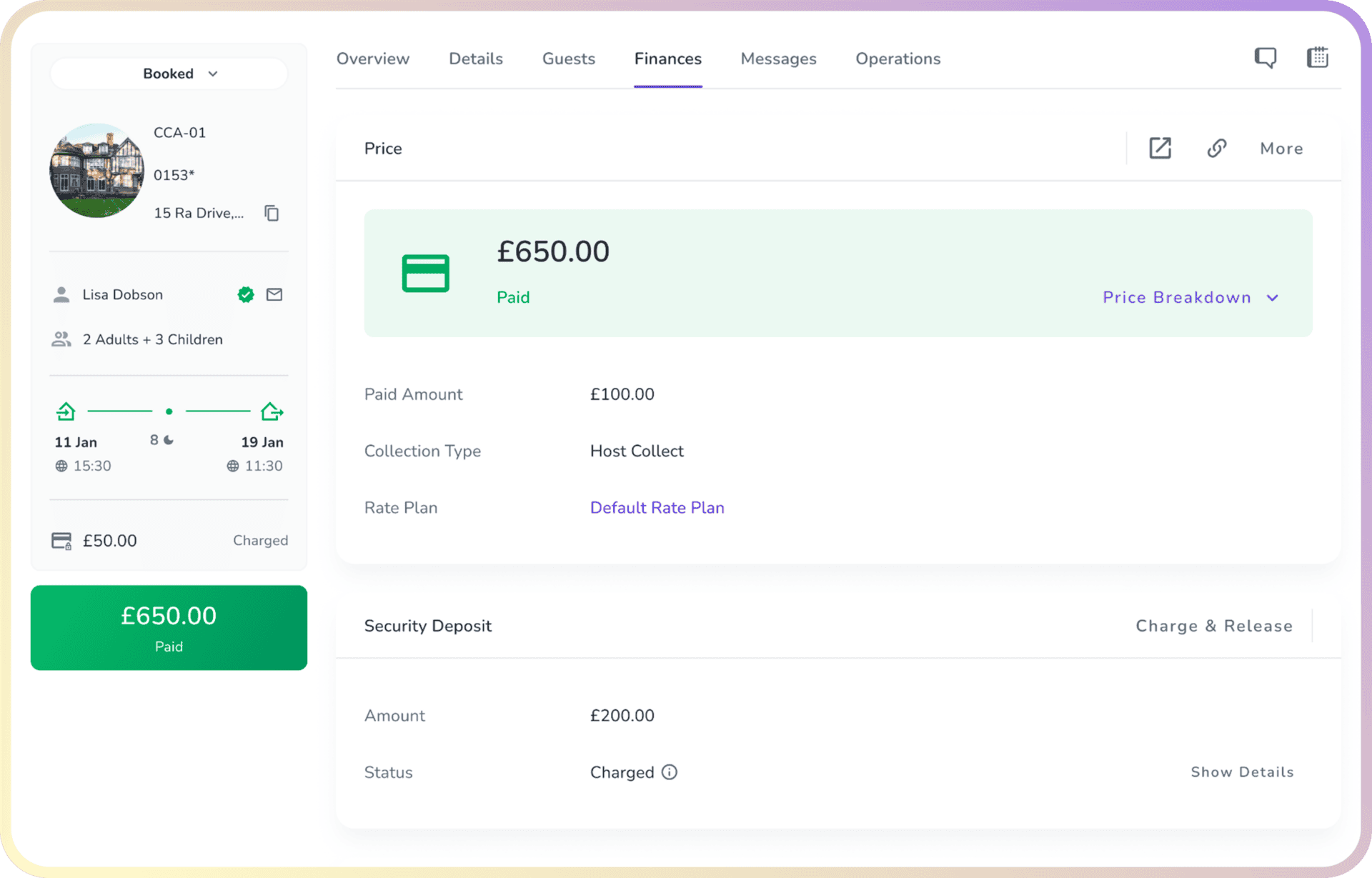Click the check-in house icon above 11 Jan
Image resolution: width=1372 pixels, height=878 pixels.
tap(66, 411)
